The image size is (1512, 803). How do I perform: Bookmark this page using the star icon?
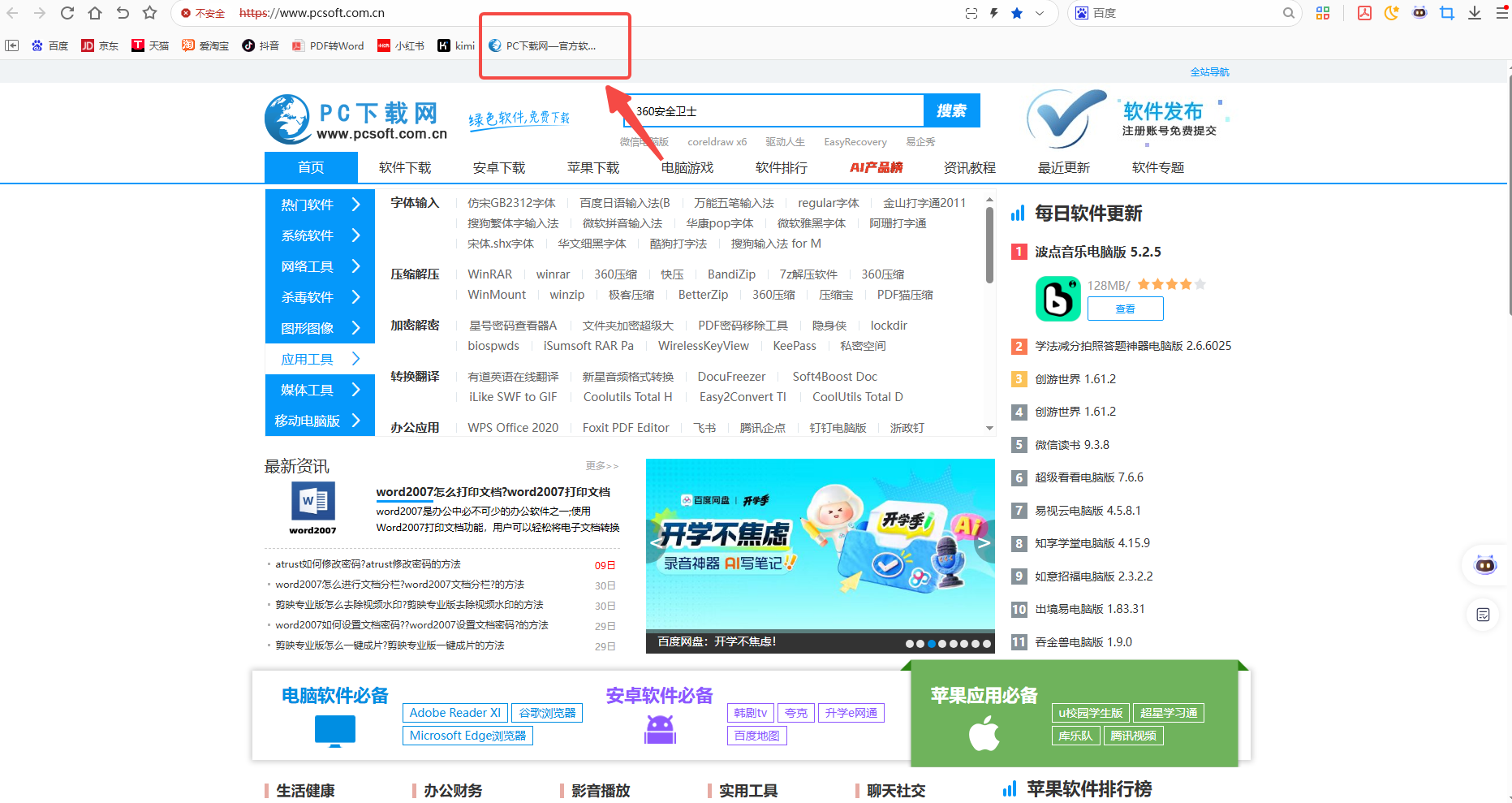[1017, 13]
